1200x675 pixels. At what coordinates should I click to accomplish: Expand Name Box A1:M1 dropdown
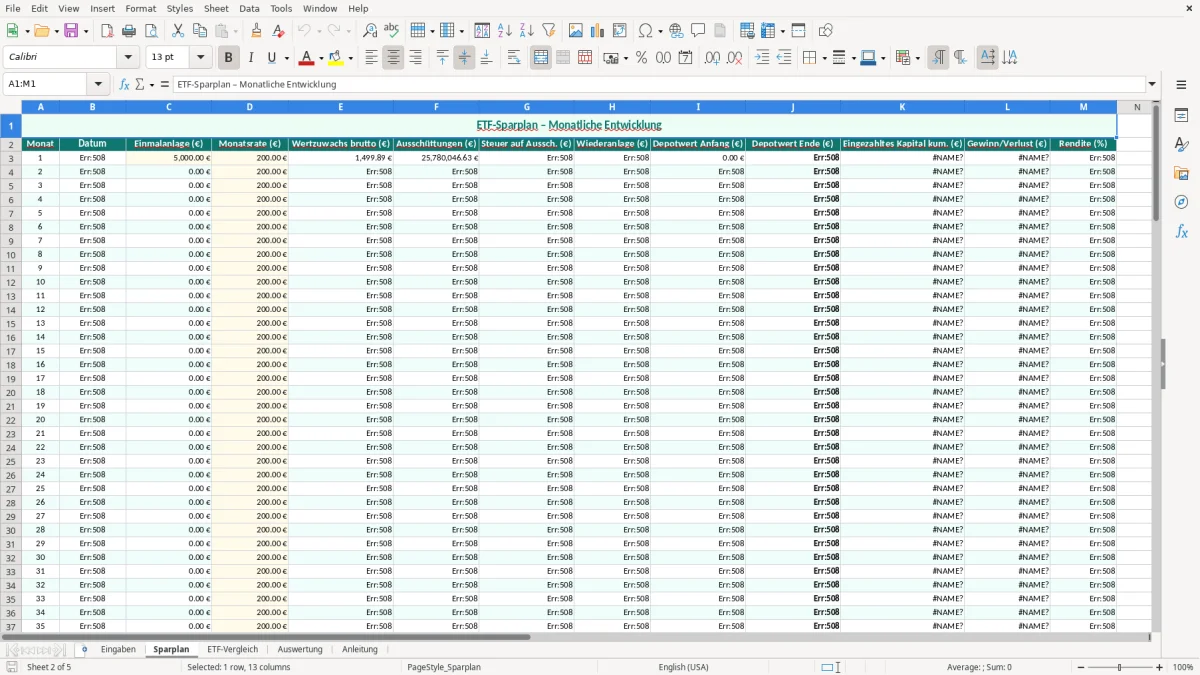click(x=98, y=84)
